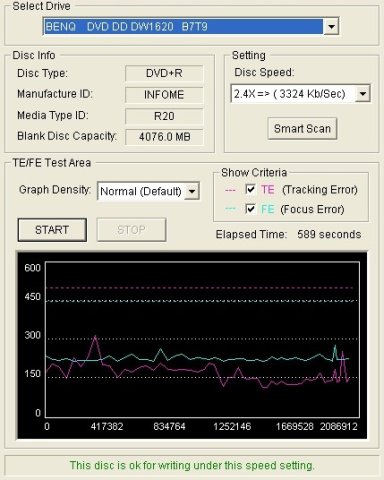Open the Graph Density dropdown arrow
The height and width of the screenshot is (480, 384).
(192, 191)
